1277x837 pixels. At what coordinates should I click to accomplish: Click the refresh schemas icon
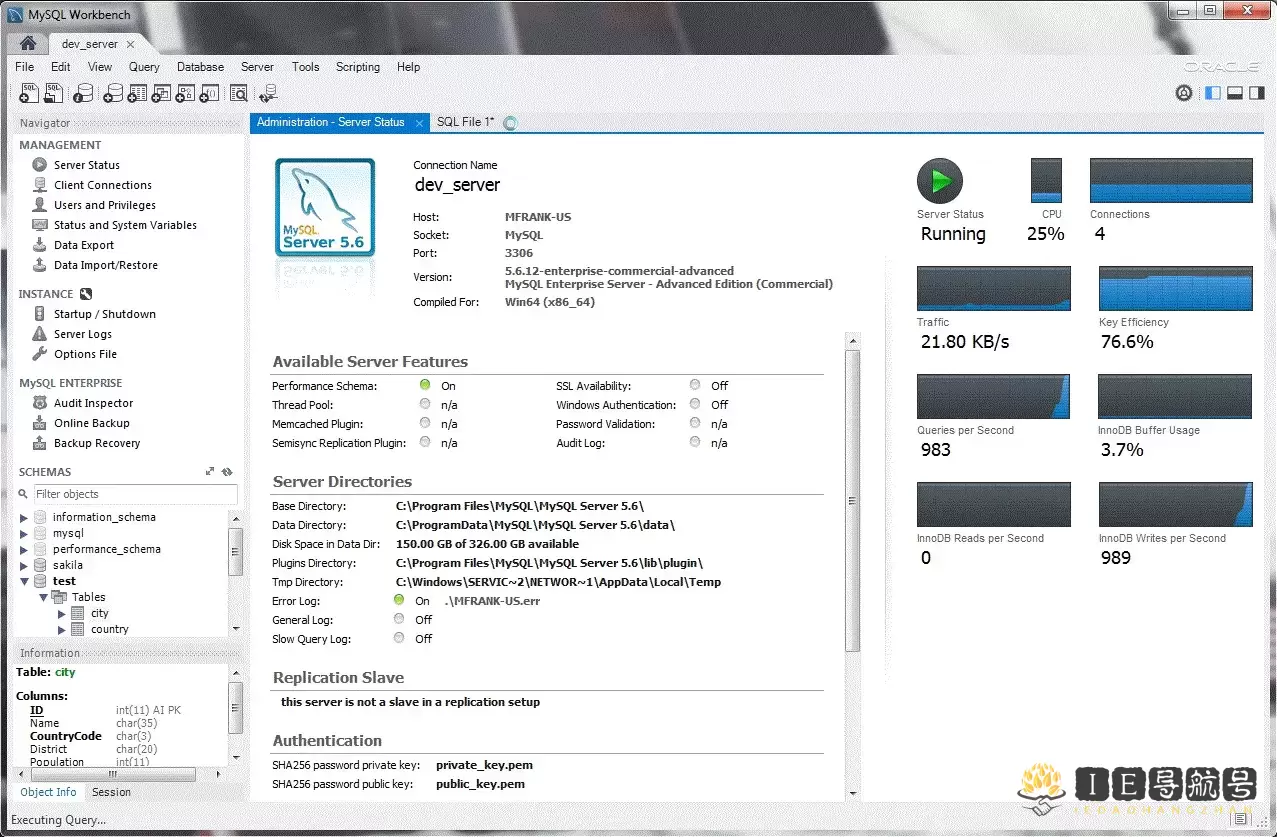coord(227,472)
